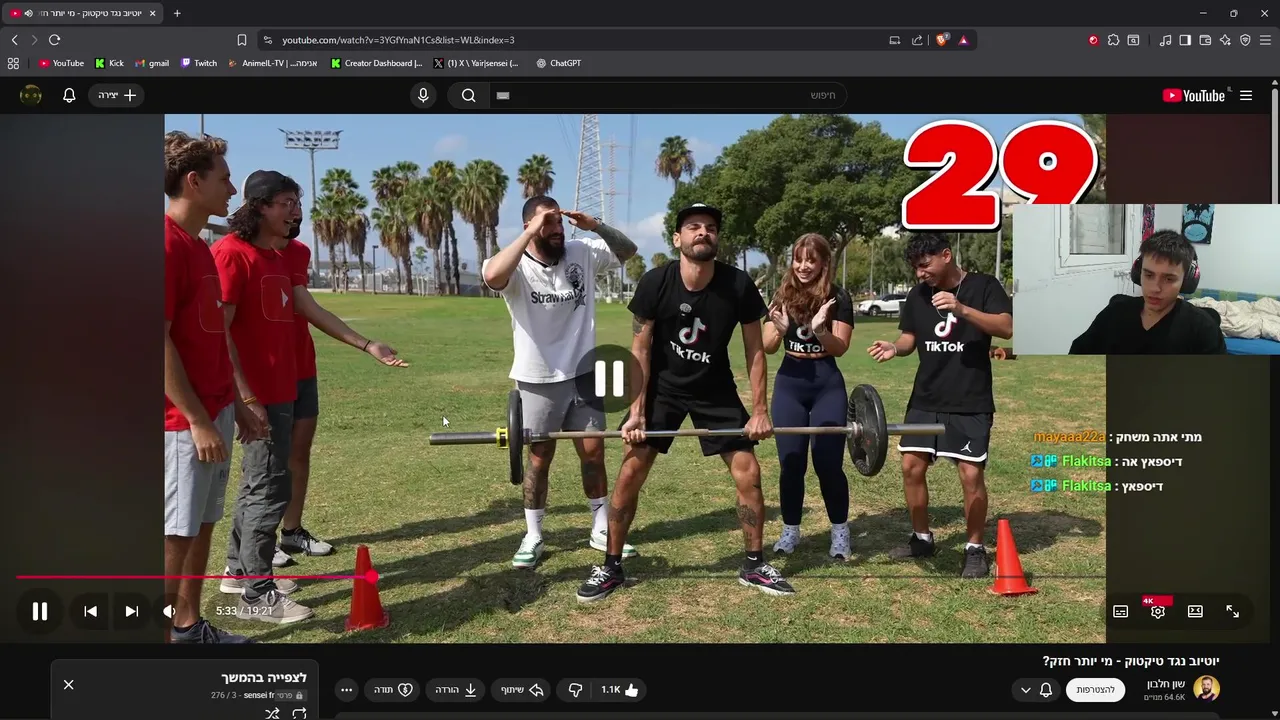This screenshot has height=720, width=1280.
Task: Open Brave Wallet icon
Action: click(1205, 40)
